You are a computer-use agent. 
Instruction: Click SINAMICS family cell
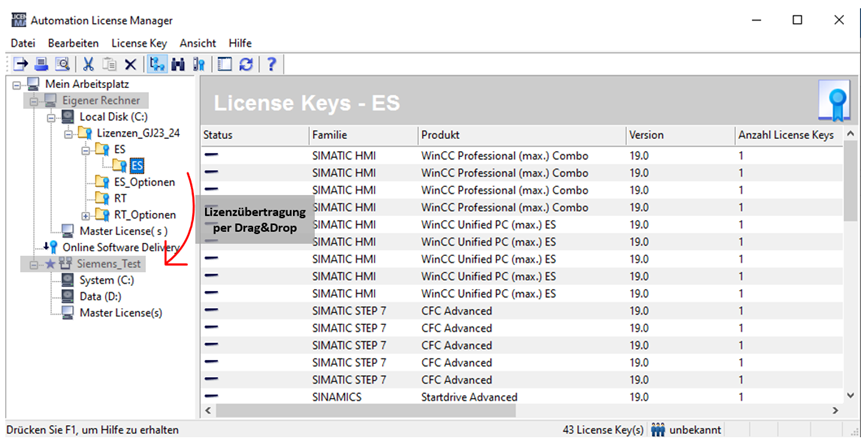[x=337, y=397]
